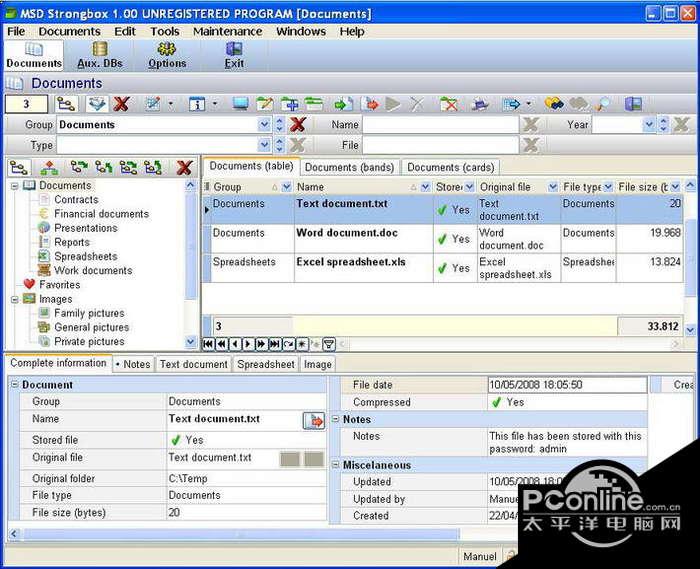Collapse the Miscelaneous section
This screenshot has width=700, height=569.
click(x=335, y=465)
